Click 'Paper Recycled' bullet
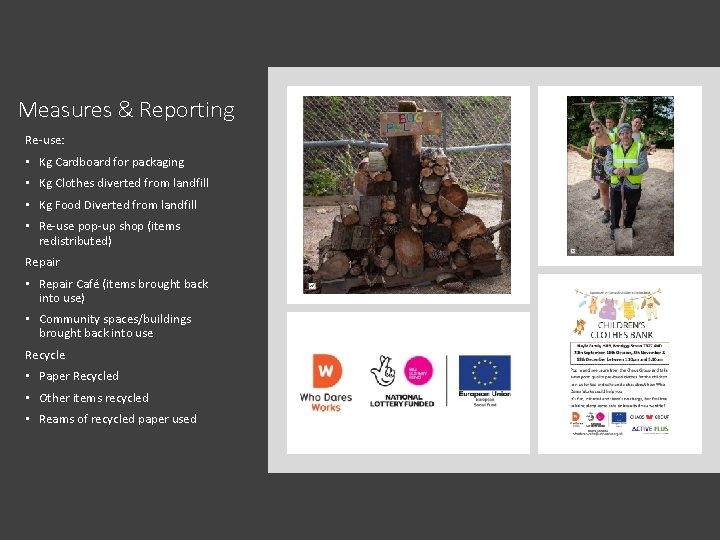This screenshot has height=540, width=720. (x=79, y=376)
